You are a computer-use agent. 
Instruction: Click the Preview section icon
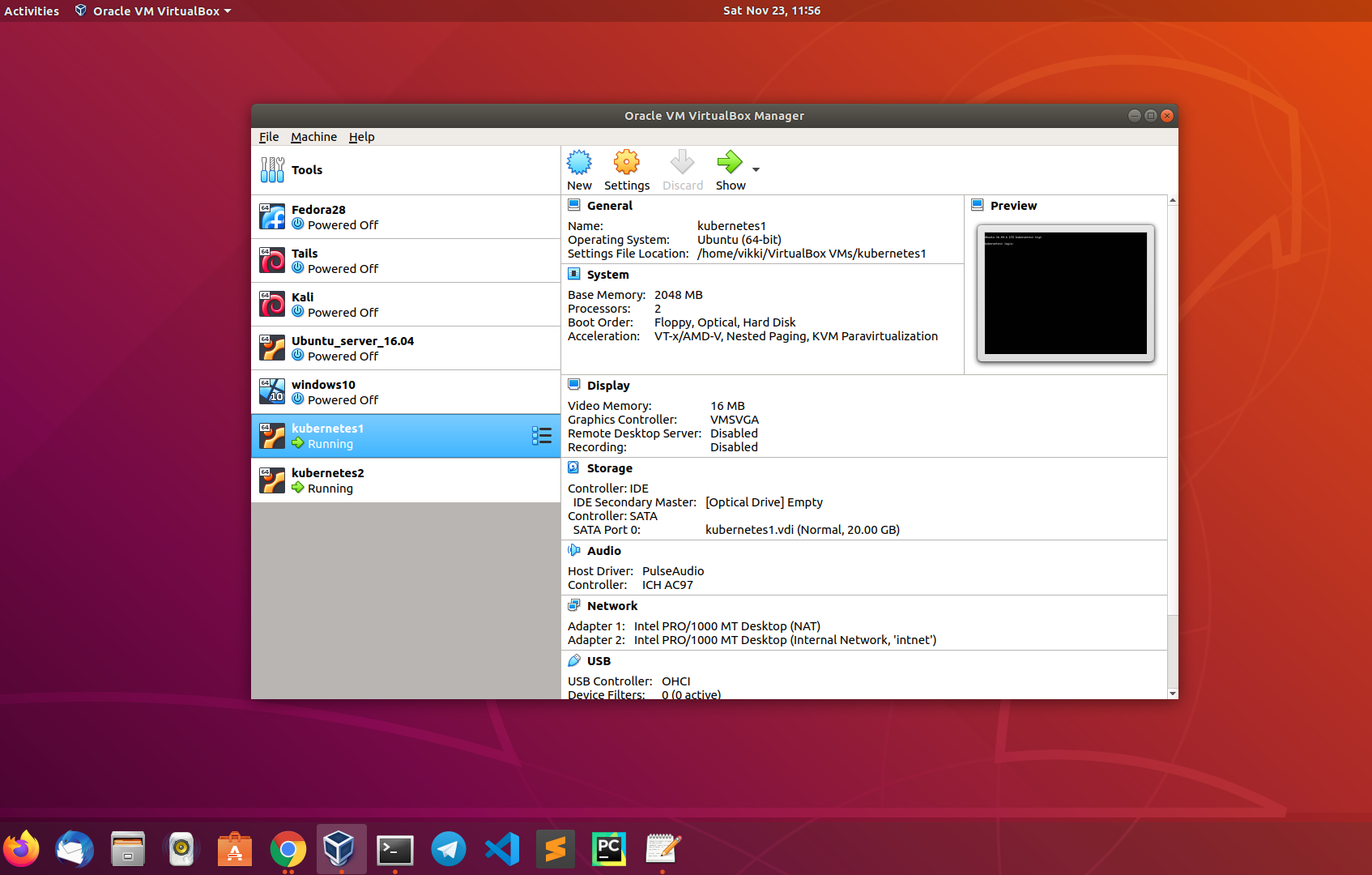click(x=978, y=205)
